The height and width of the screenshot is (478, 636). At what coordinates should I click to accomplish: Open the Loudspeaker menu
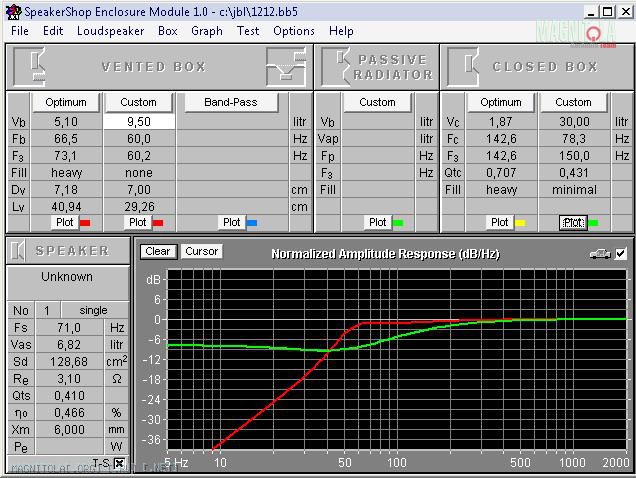[x=110, y=31]
